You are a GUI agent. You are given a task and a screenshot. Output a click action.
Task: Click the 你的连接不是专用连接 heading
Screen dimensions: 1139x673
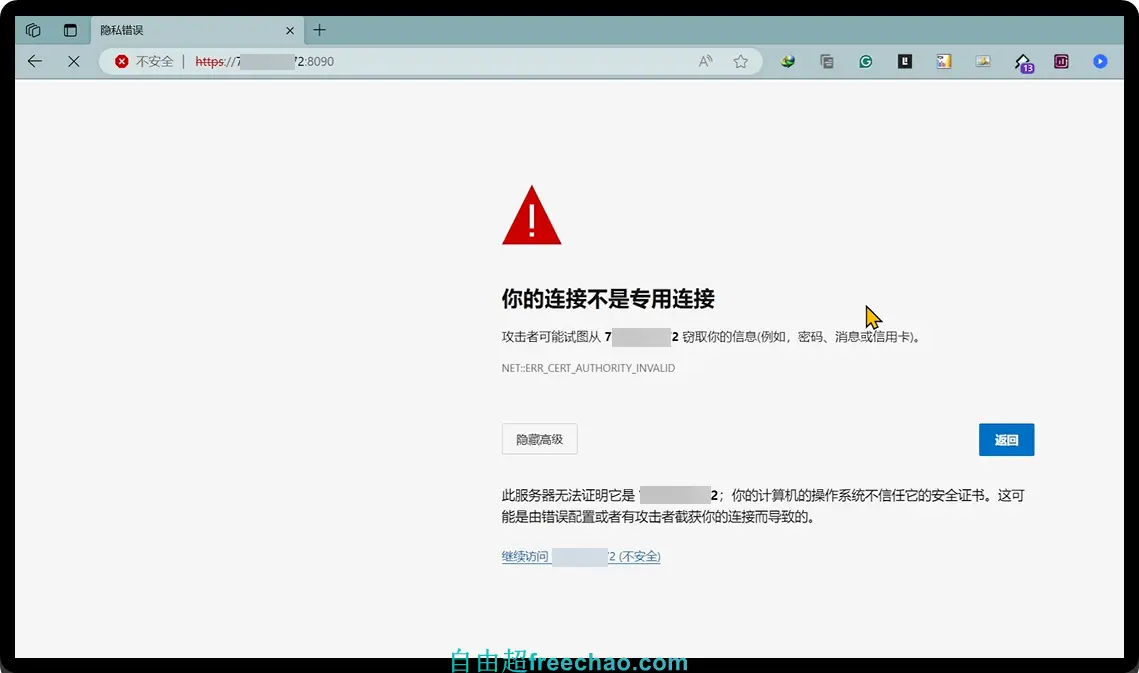[x=608, y=298]
